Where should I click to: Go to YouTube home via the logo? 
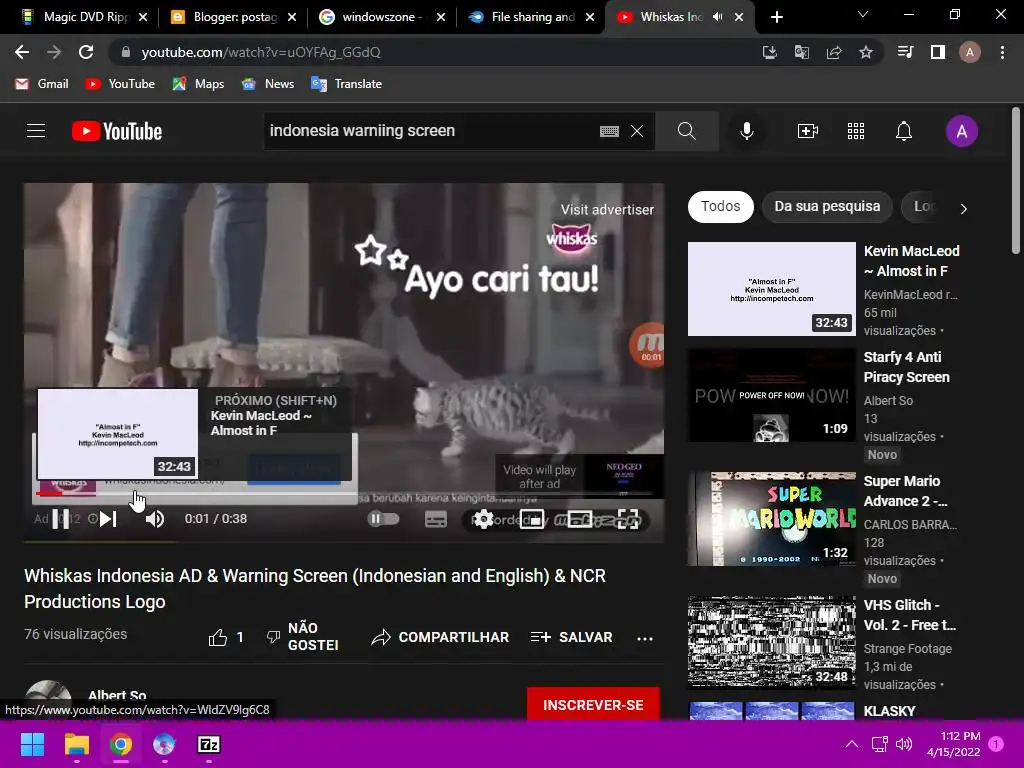point(117,131)
